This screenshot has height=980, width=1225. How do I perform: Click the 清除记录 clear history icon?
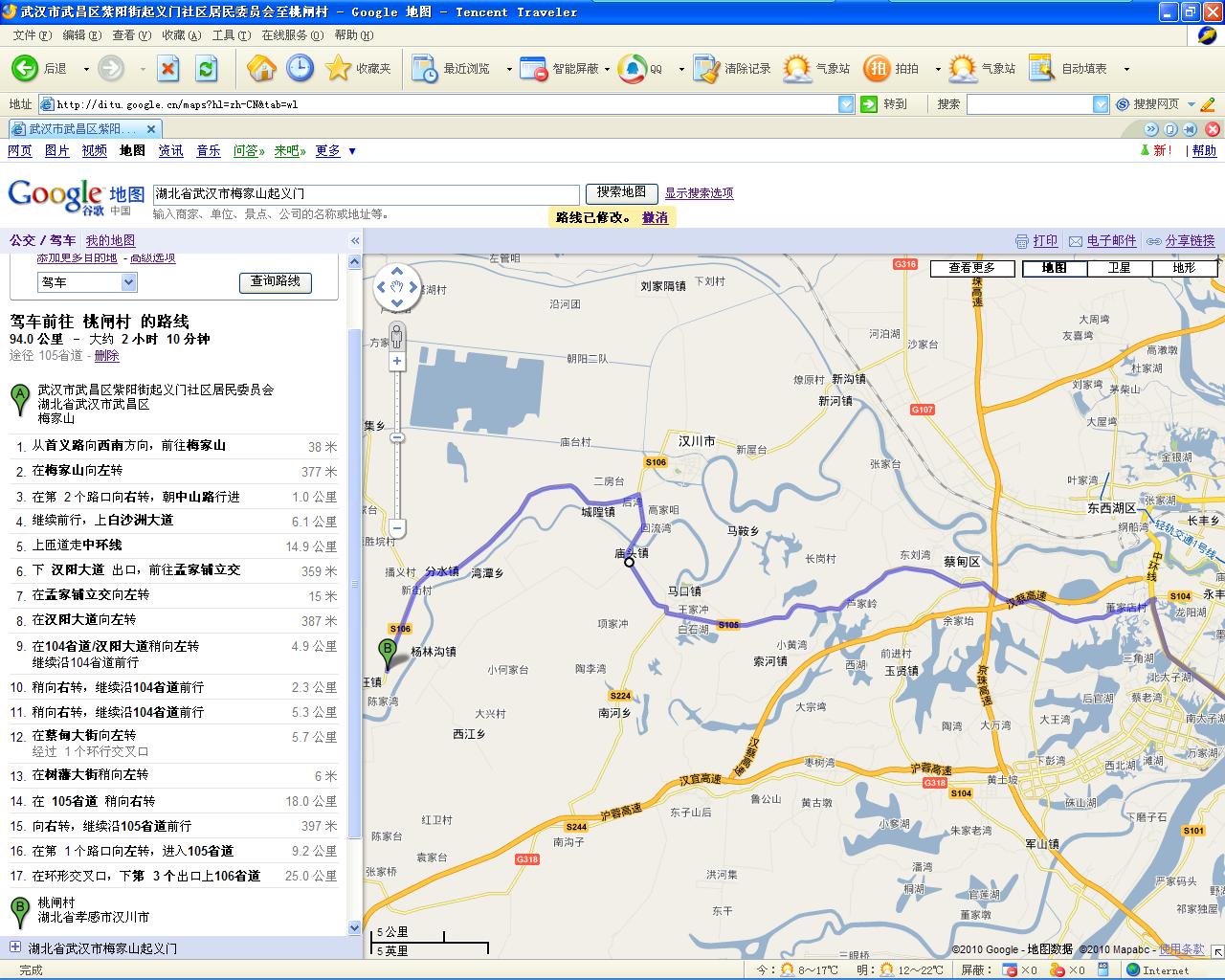point(706,68)
